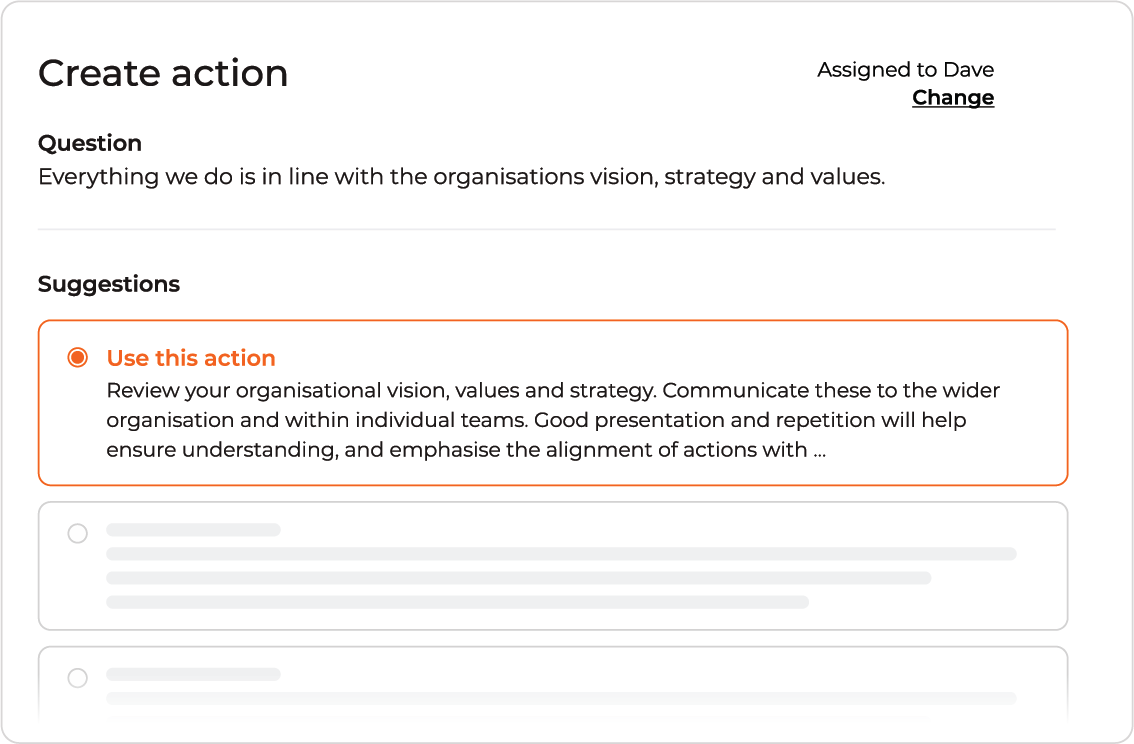
Task: Click the longest placeholder line in second suggestion
Action: point(560,554)
